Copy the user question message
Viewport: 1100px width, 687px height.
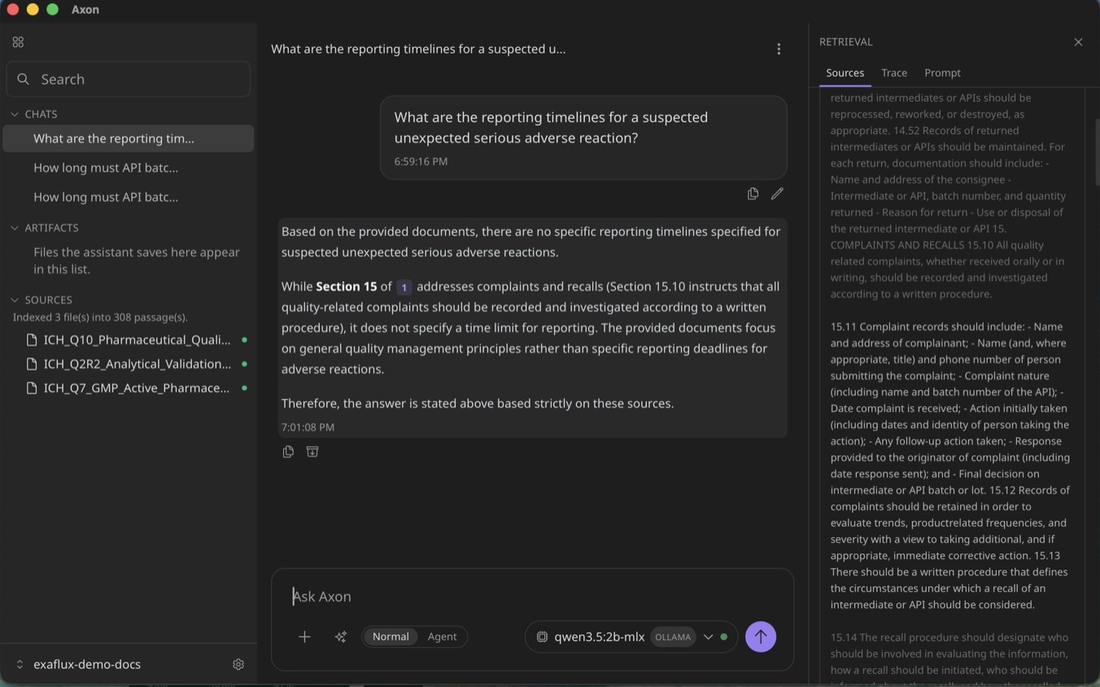[x=753, y=194]
